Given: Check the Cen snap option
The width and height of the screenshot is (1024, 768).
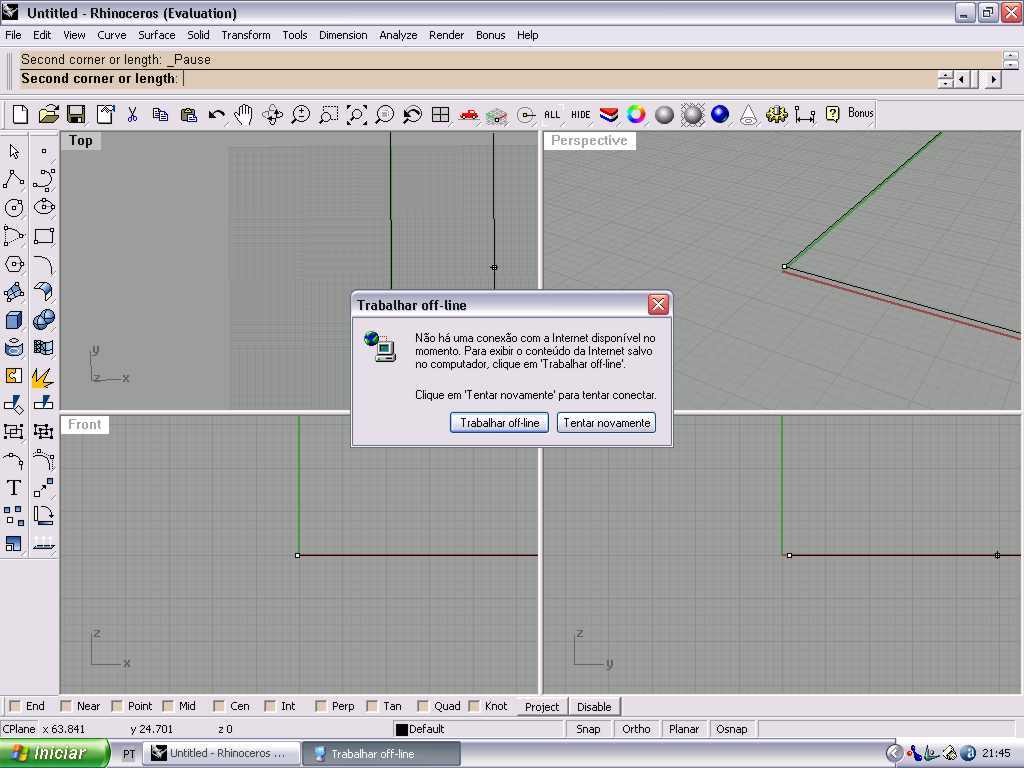Looking at the screenshot, I should click(x=219, y=706).
